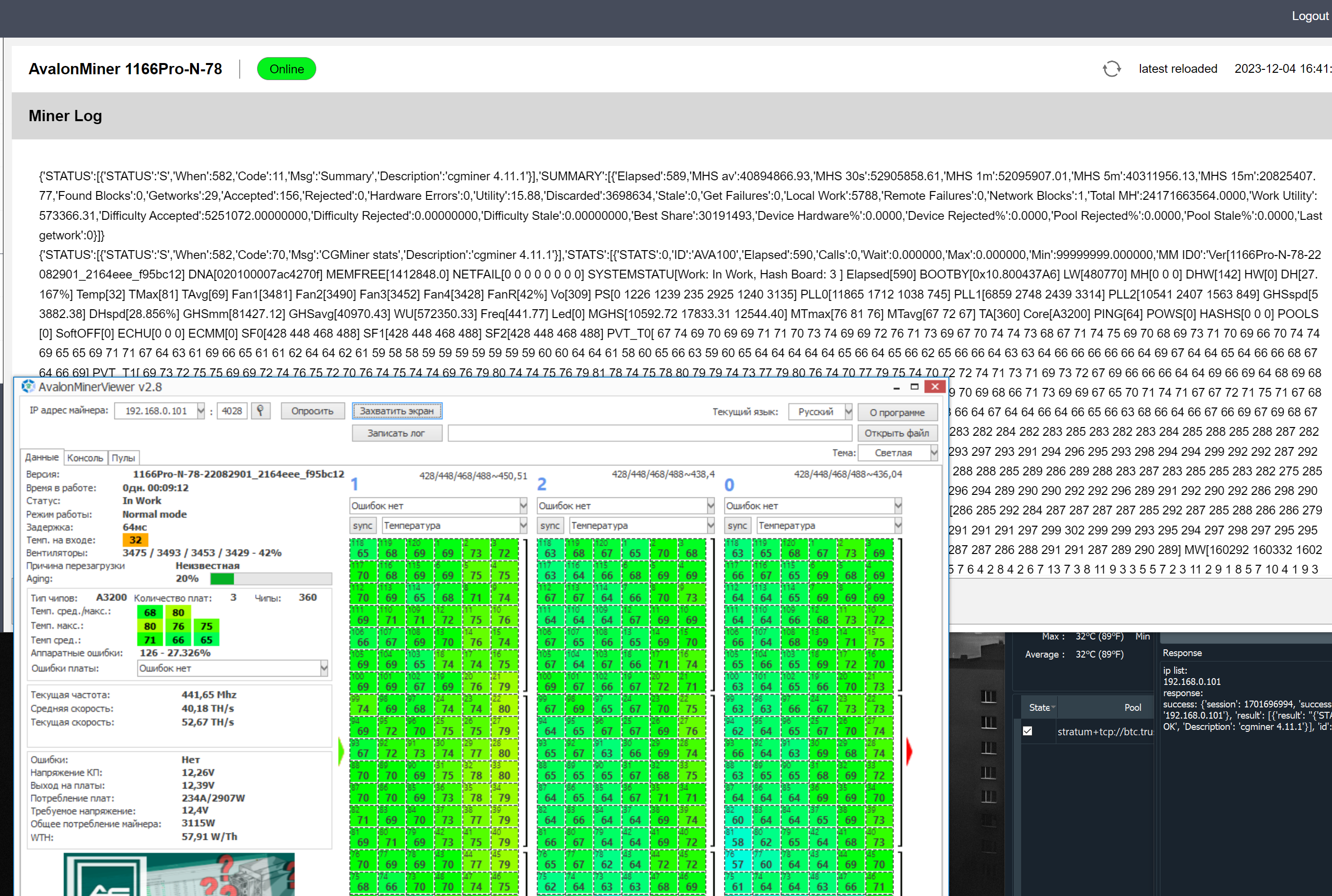
Task: Click AvalonMiner 1166Pro-N-78 title
Action: [125, 68]
